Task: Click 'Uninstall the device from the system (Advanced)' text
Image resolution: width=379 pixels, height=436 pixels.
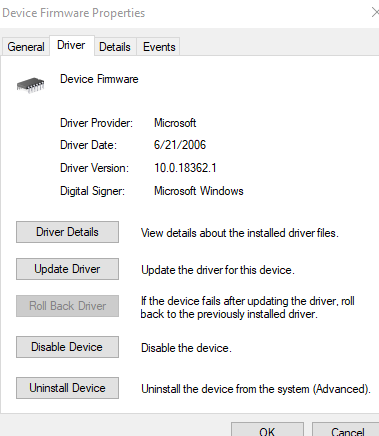Action: pyautogui.click(x=256, y=389)
